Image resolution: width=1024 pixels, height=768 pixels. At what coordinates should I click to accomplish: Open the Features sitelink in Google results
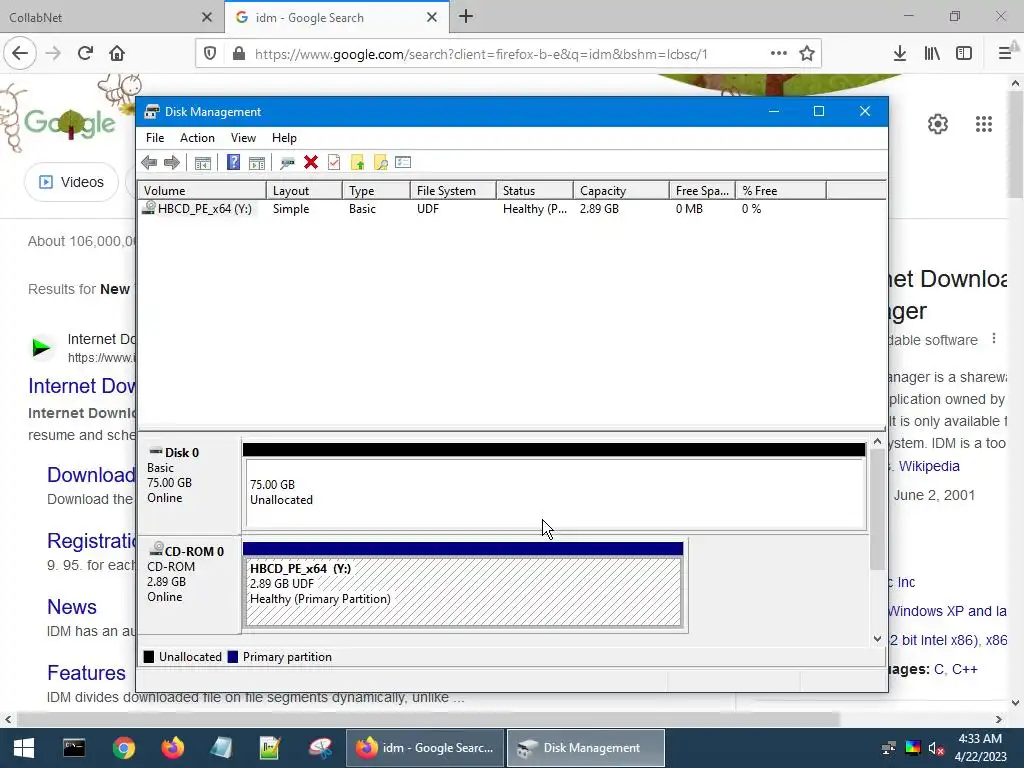pos(86,673)
